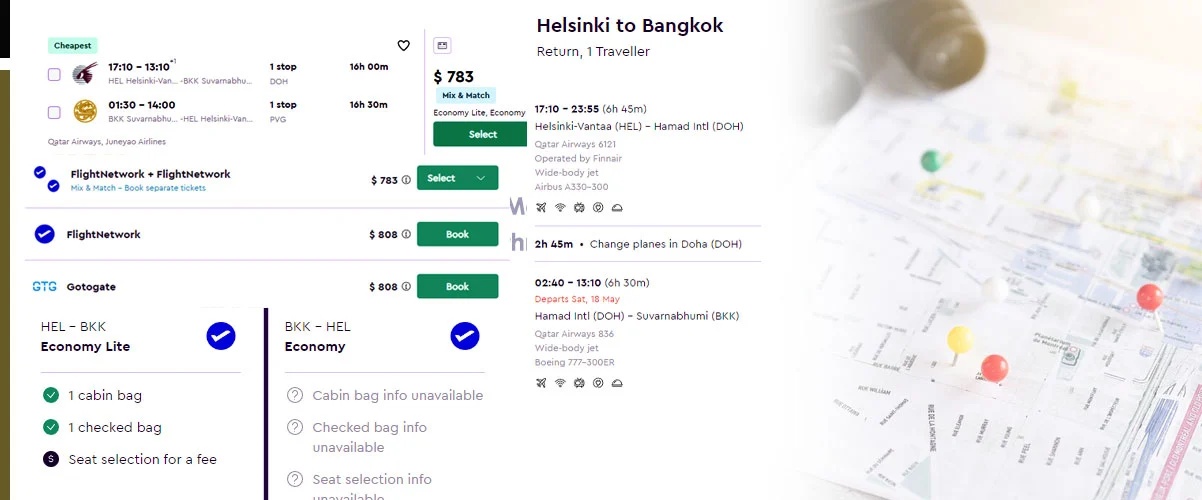1202x500 pixels.
Task: Click question mark icon beside Cabin bag info unavailable
Action: pyautogui.click(x=295, y=395)
